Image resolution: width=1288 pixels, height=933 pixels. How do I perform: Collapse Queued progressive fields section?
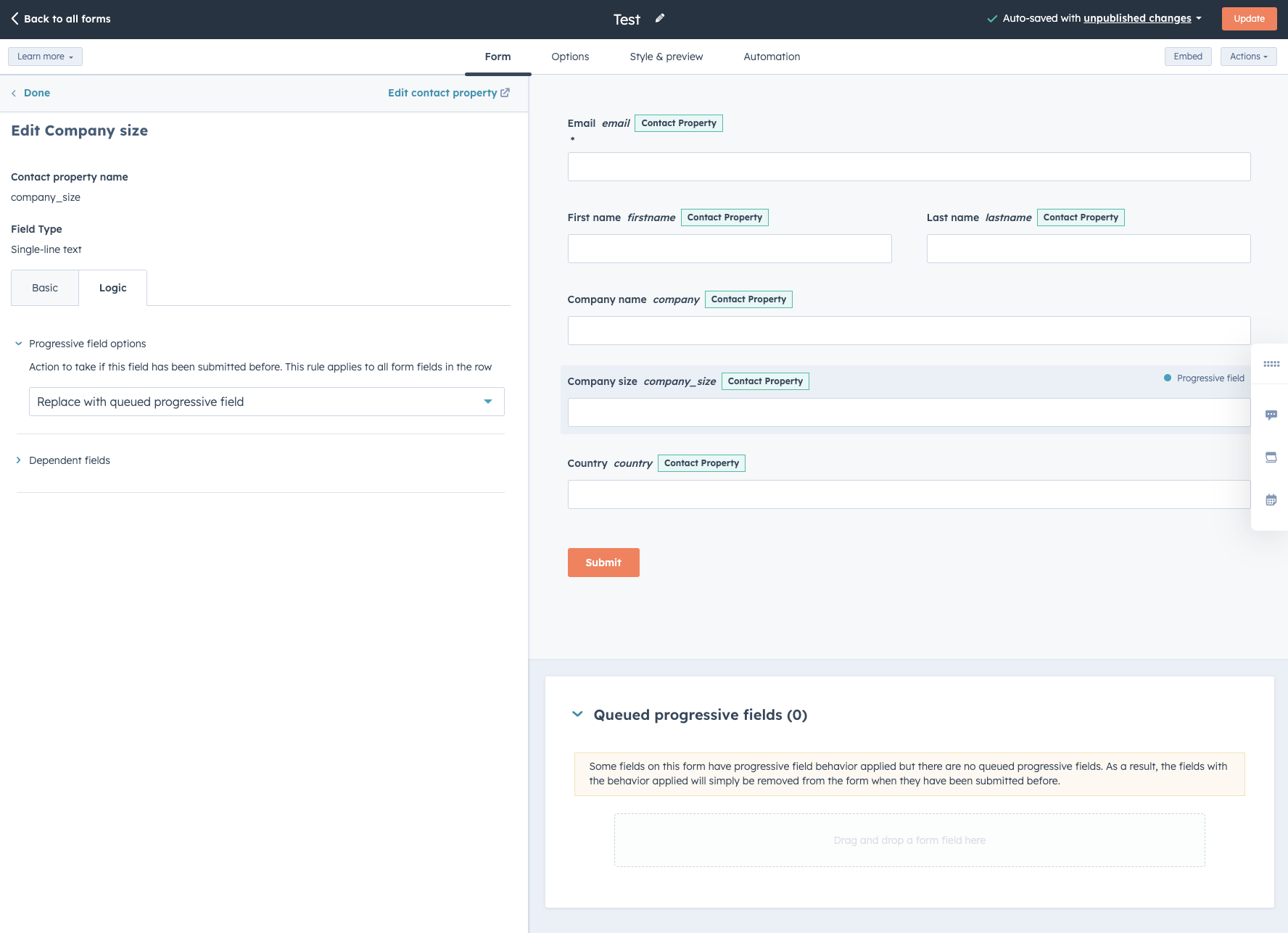tap(577, 715)
